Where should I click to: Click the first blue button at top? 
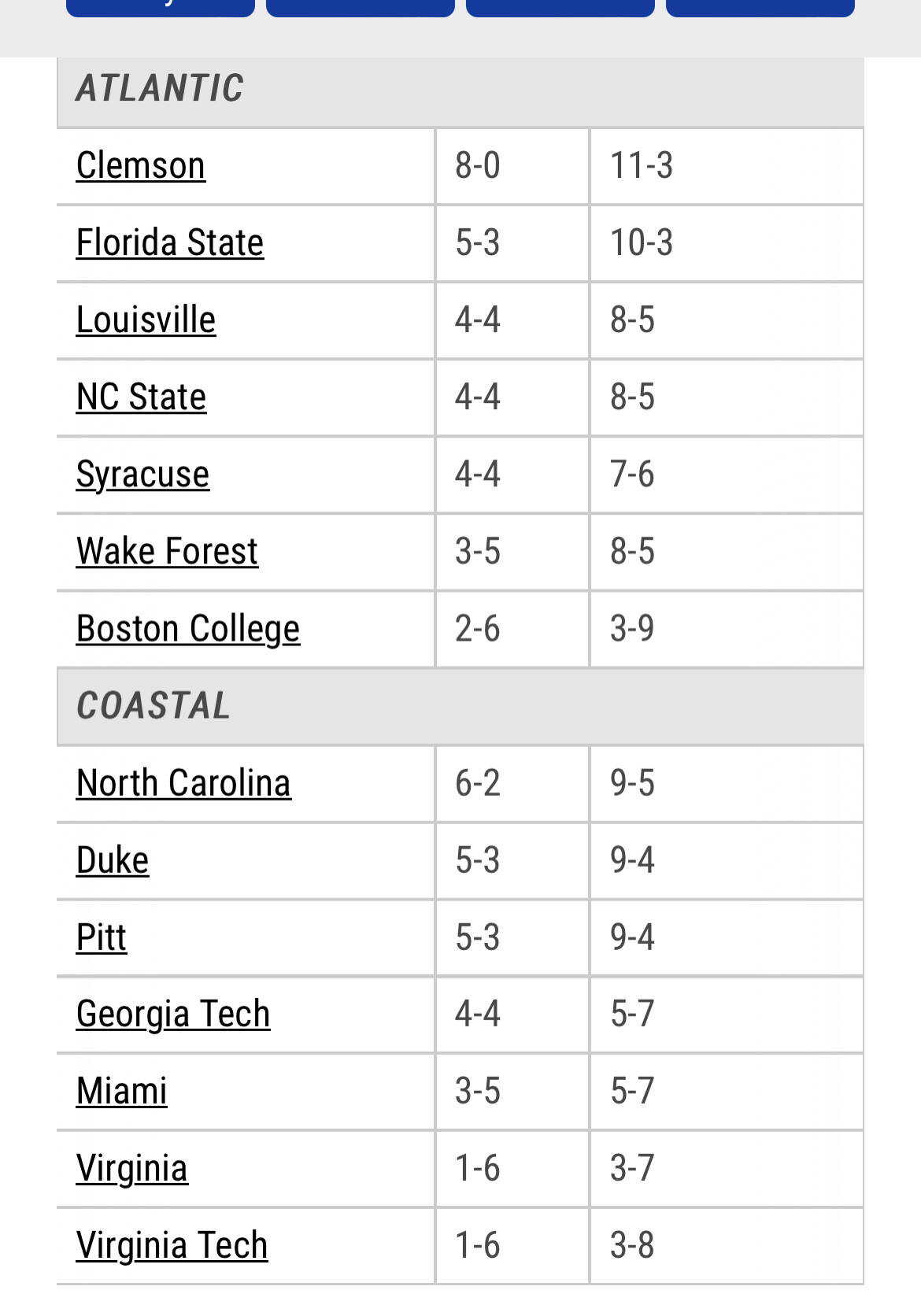click(x=161, y=8)
